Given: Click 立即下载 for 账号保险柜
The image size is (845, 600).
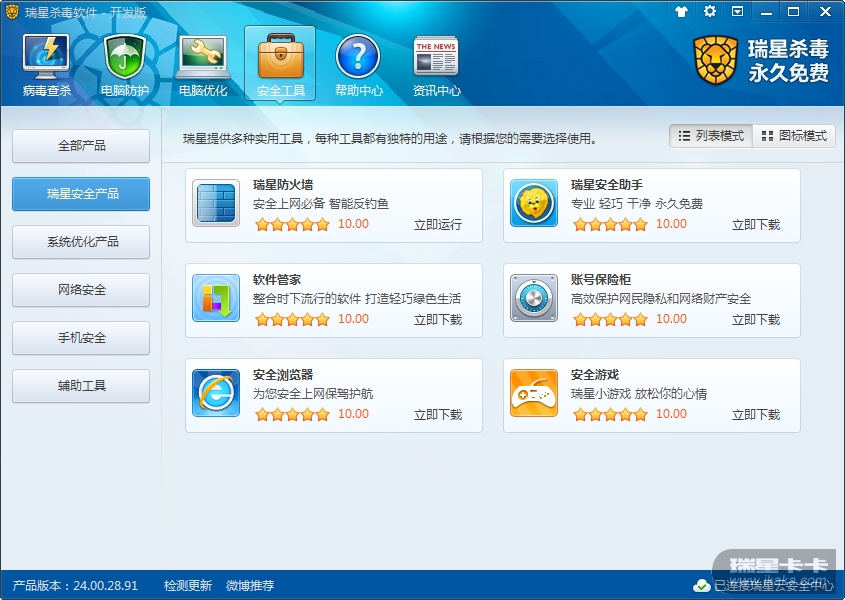Looking at the screenshot, I should (x=756, y=320).
